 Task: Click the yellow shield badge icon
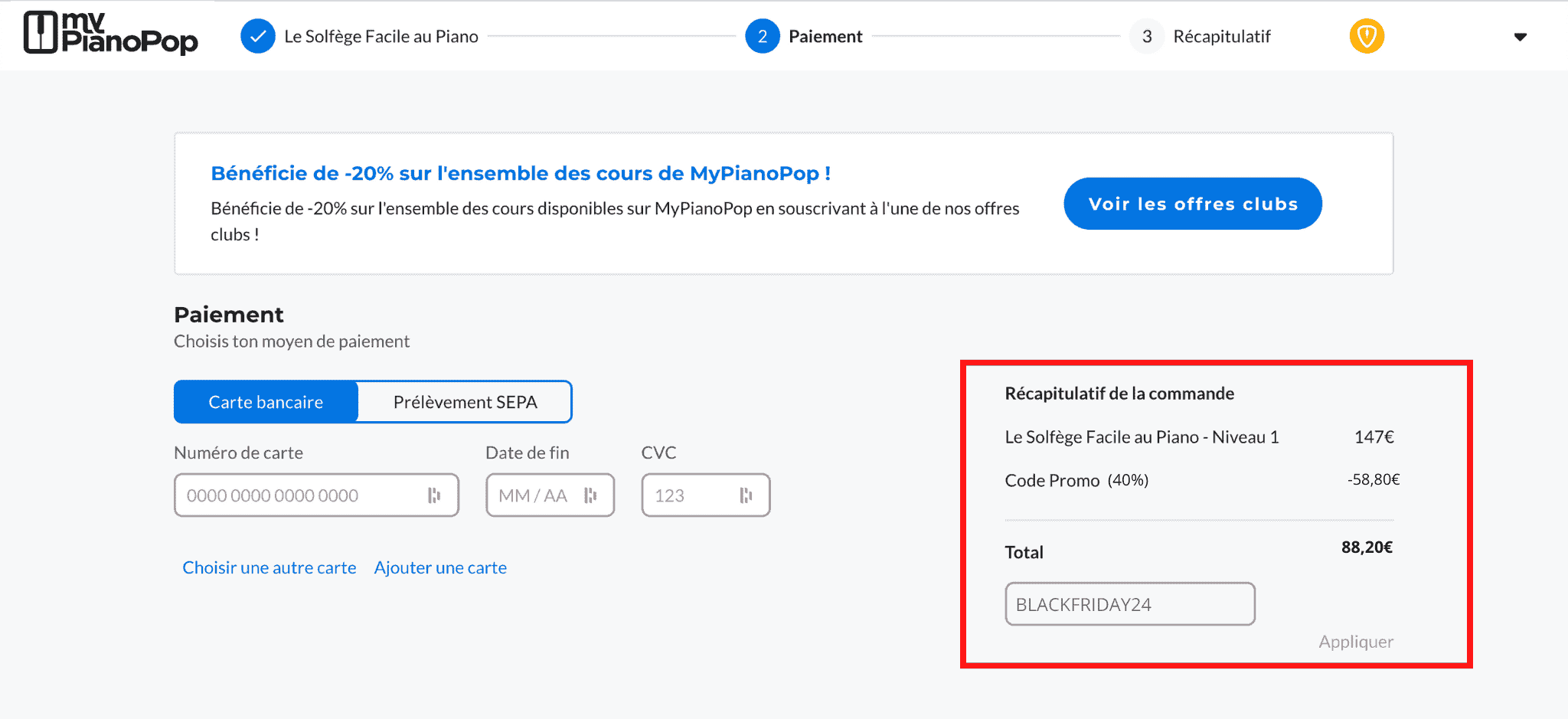coord(1367,36)
